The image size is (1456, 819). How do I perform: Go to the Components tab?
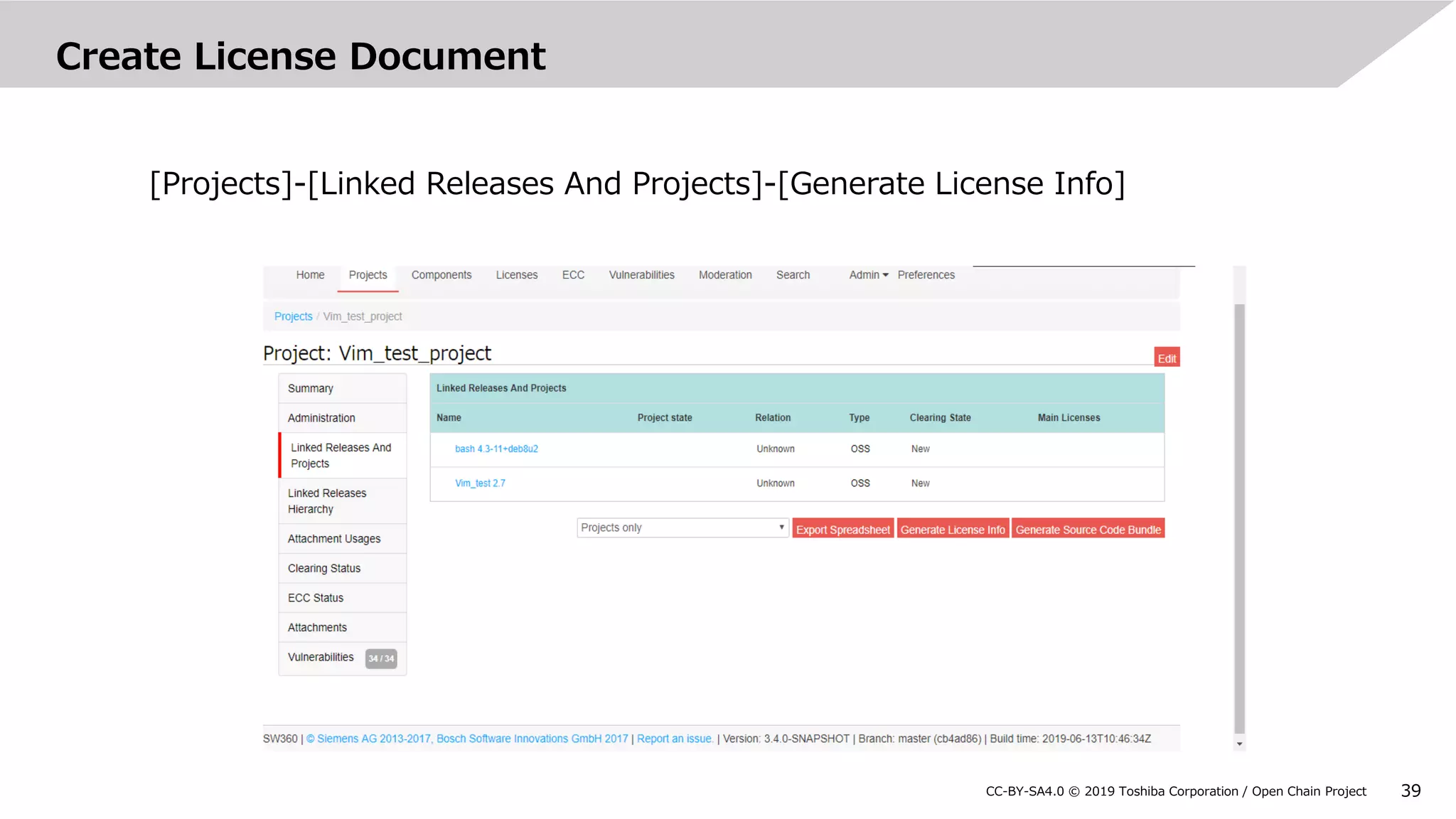coord(441,275)
